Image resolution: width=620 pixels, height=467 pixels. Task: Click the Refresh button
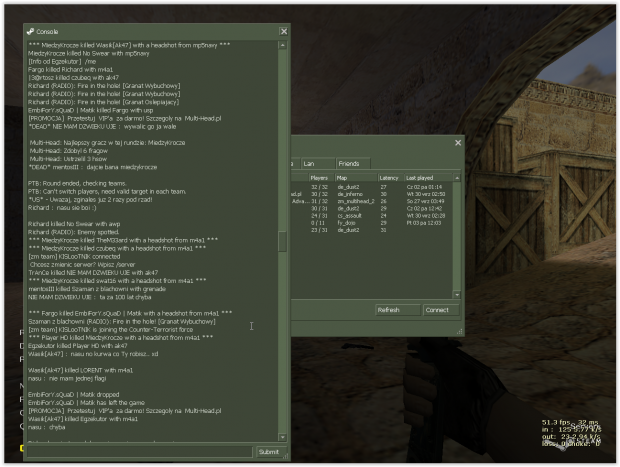click(x=397, y=310)
